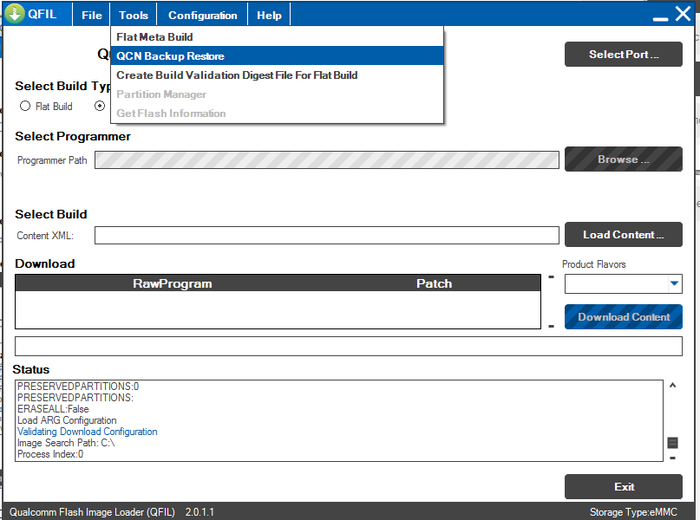
Task: Click the Validating Download Configuration status line
Action: click(87, 432)
